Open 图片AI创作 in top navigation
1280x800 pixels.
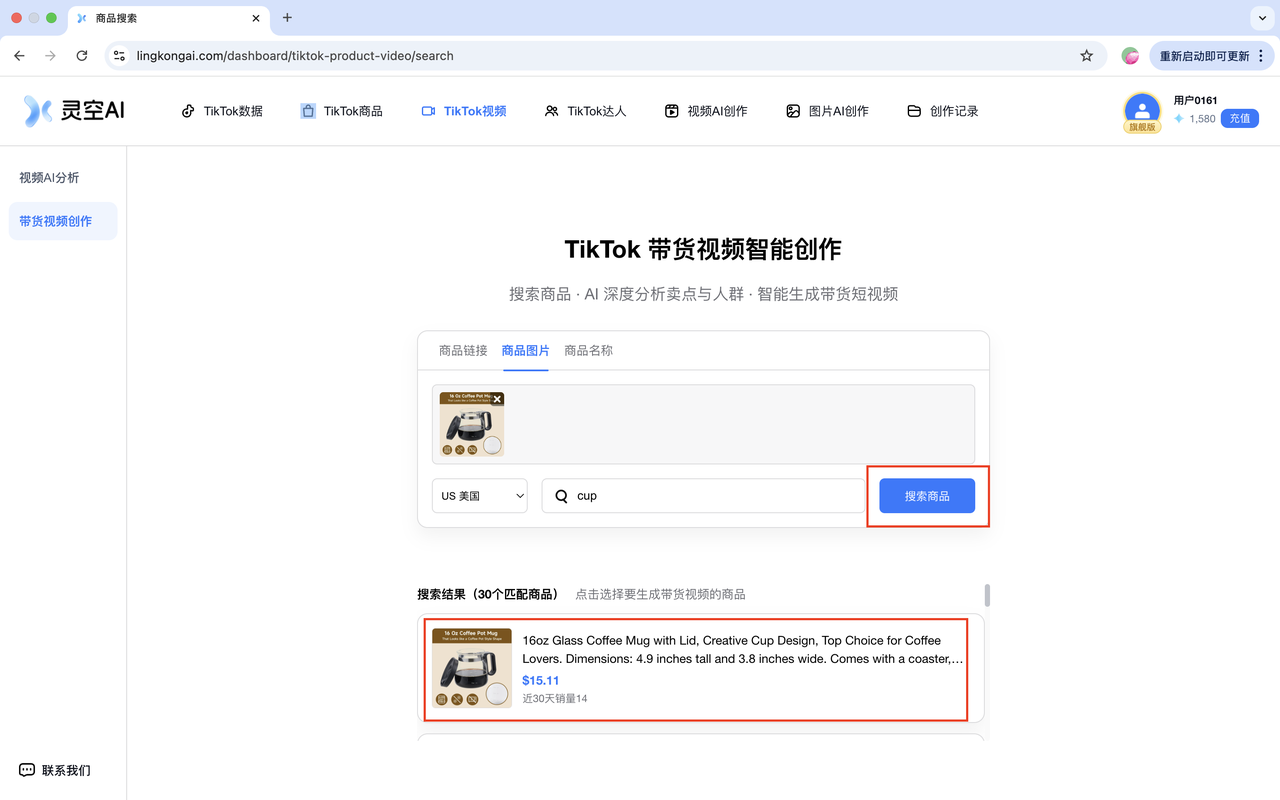(x=827, y=111)
